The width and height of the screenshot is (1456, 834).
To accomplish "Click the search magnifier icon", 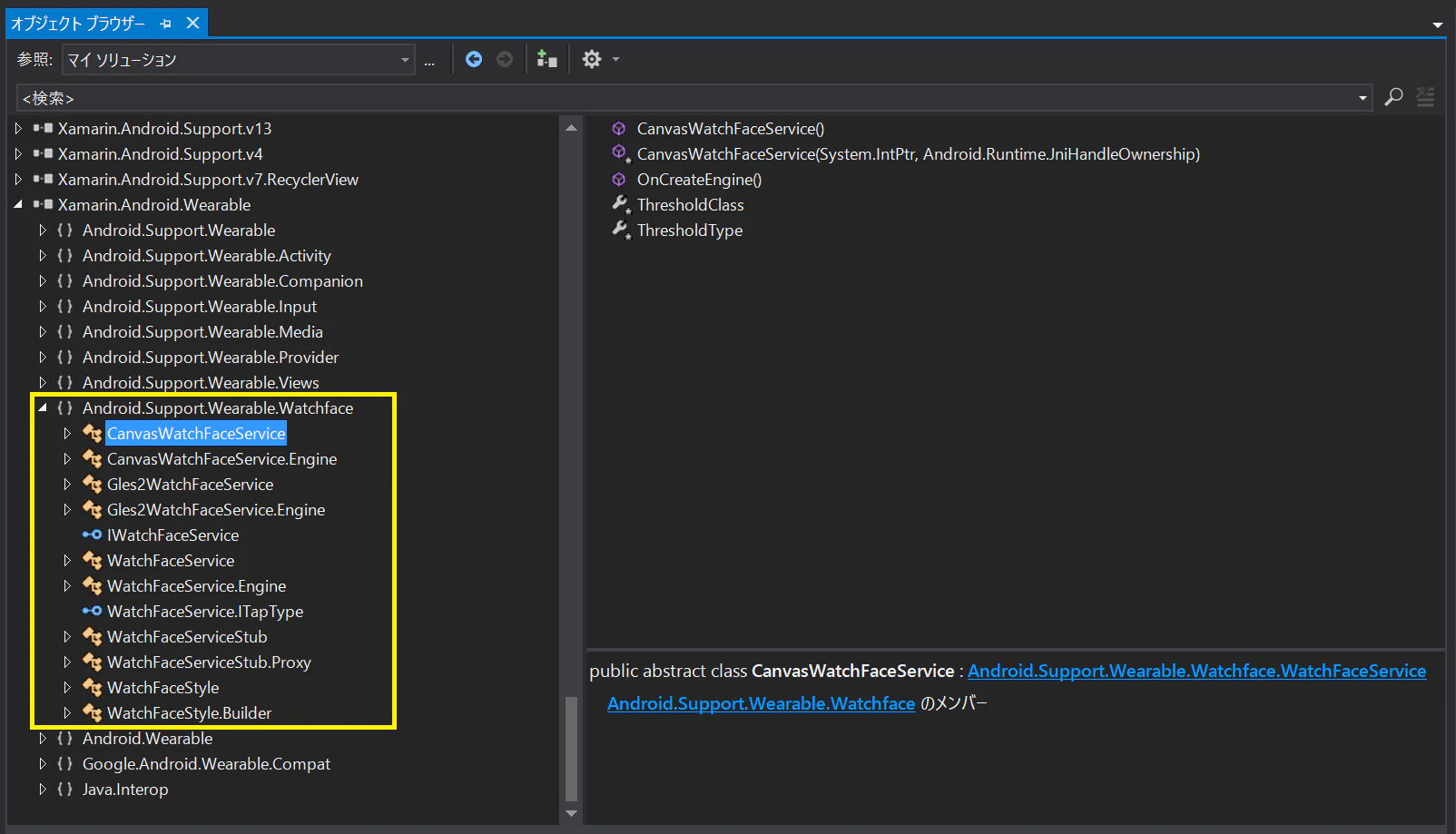I will click(1393, 97).
